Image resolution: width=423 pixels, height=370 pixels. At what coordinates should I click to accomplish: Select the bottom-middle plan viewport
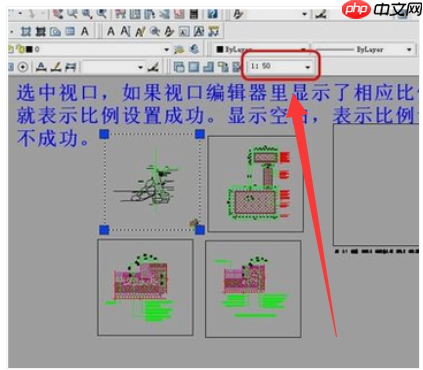253,289
